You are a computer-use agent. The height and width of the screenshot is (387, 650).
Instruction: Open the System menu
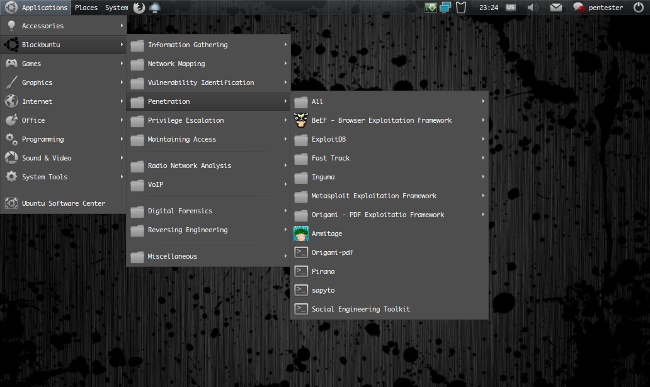(x=116, y=7)
